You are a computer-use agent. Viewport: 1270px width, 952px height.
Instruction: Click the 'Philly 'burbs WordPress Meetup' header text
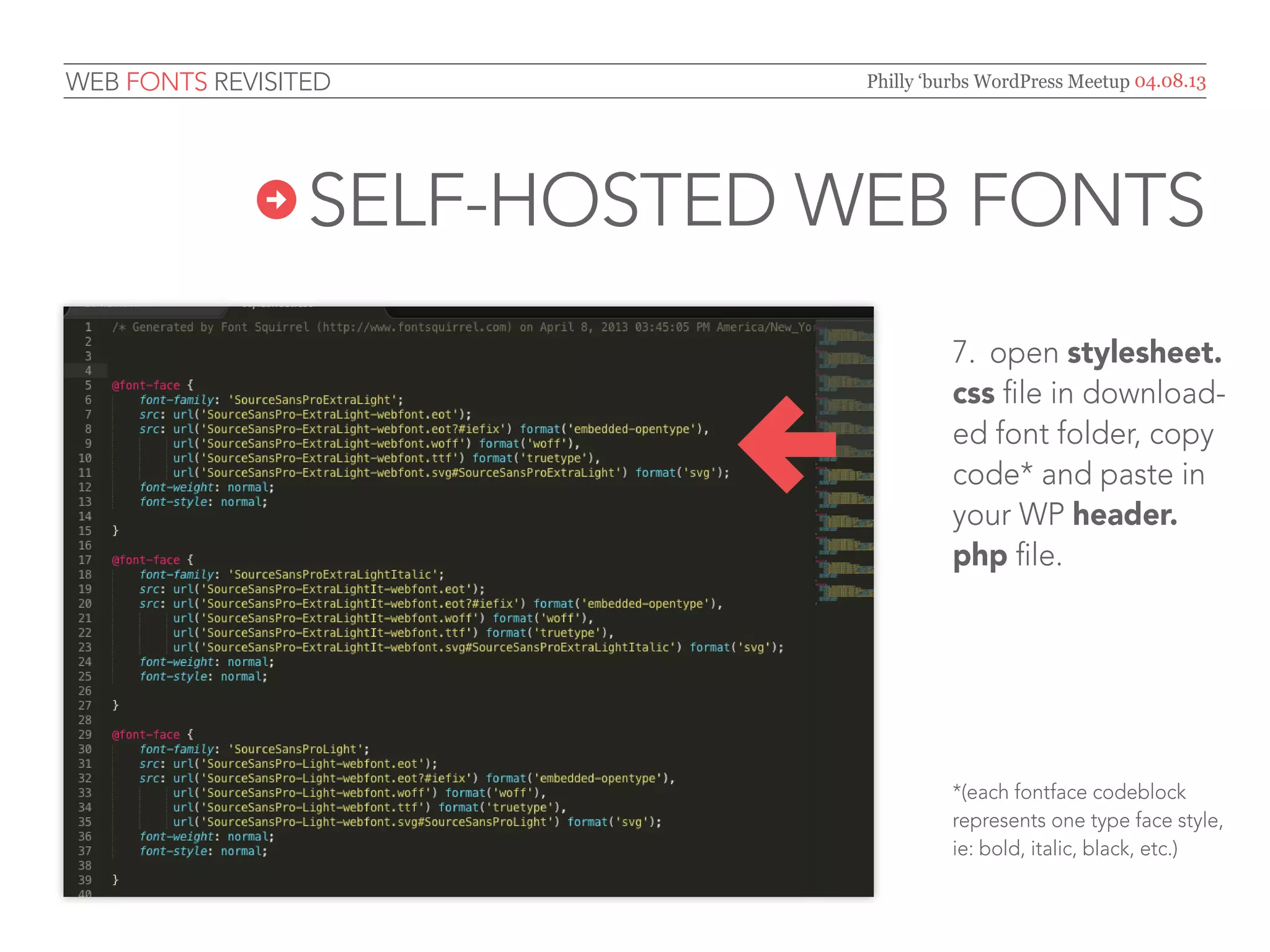[x=998, y=81]
